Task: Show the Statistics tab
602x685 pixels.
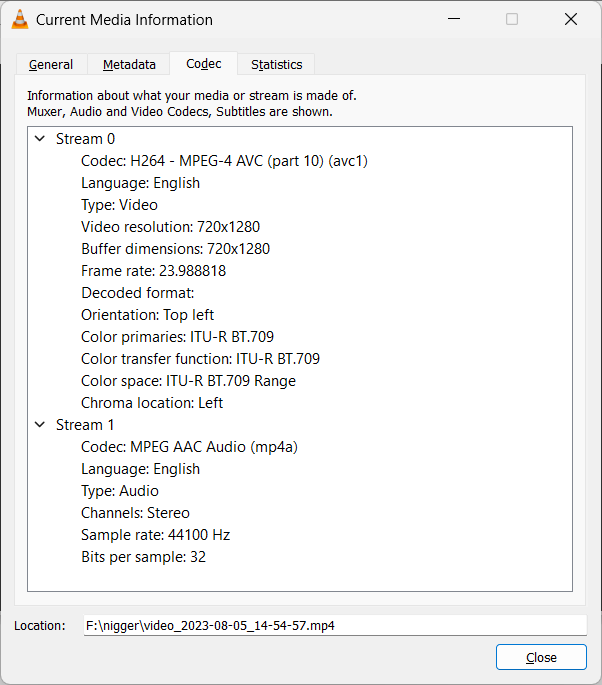Action: [x=276, y=64]
